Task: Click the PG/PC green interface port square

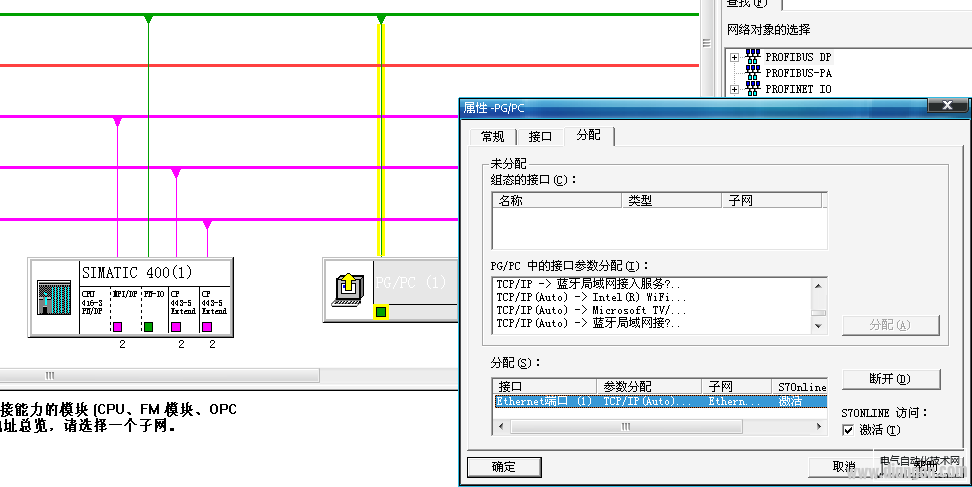Action: [x=380, y=312]
